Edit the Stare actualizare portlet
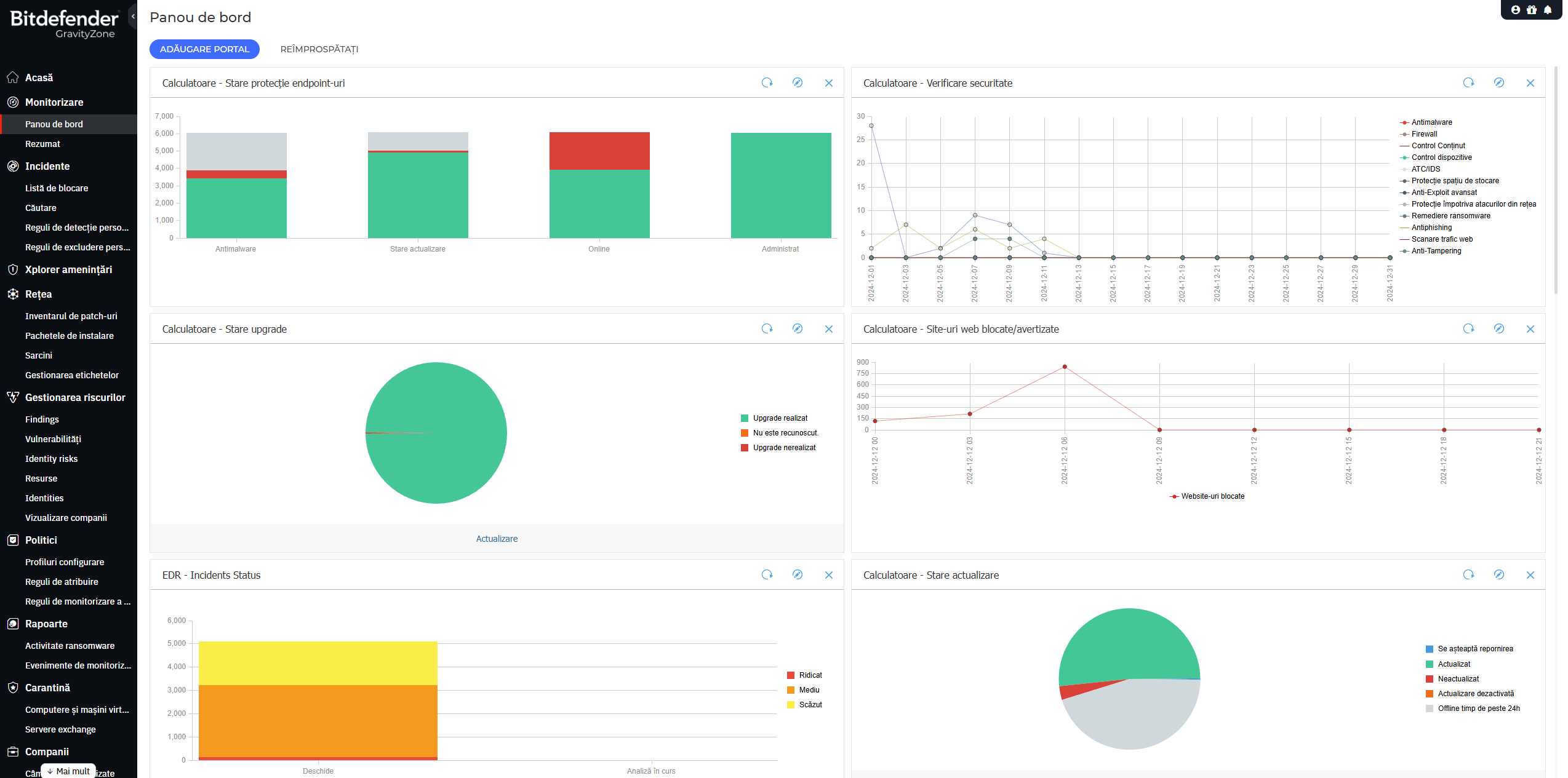Viewport: 1568px width, 778px height. 1499,574
